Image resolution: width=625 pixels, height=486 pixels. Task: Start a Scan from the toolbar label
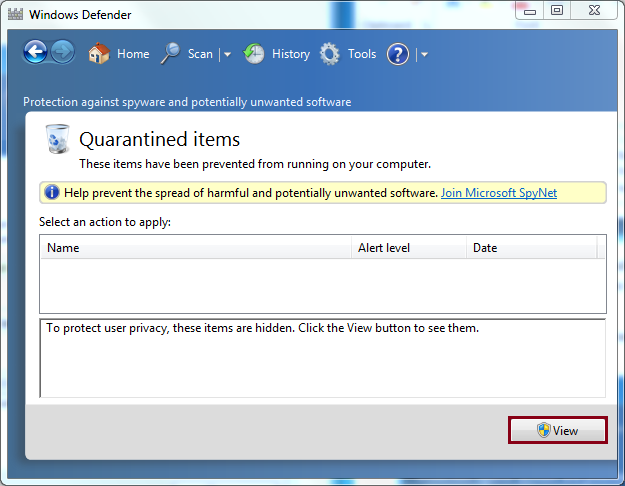200,54
